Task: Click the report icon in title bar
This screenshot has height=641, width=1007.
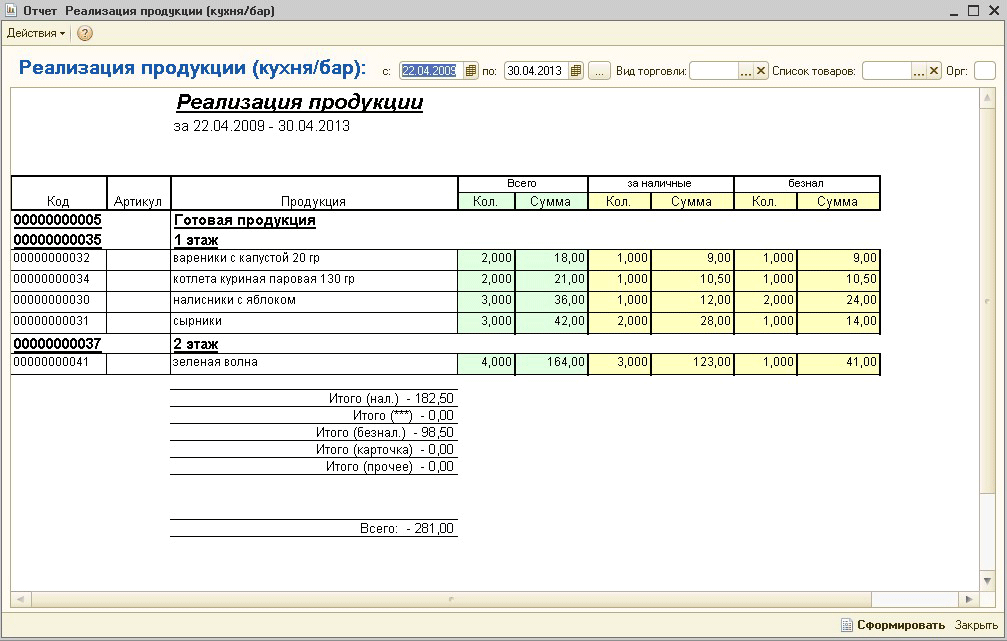Action: pyautogui.click(x=11, y=10)
